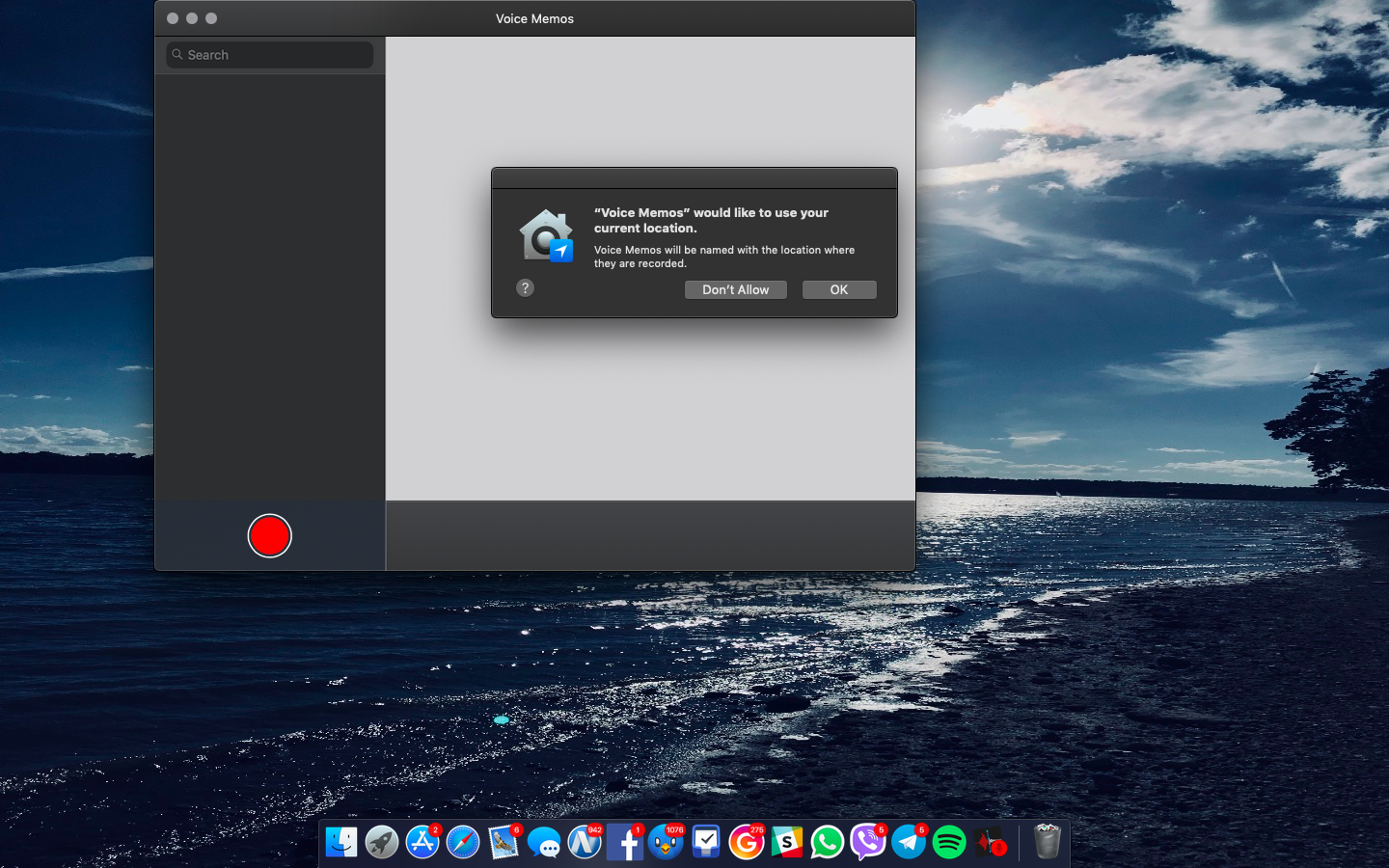
Task: Open Facebook from the Dock
Action: click(x=625, y=843)
